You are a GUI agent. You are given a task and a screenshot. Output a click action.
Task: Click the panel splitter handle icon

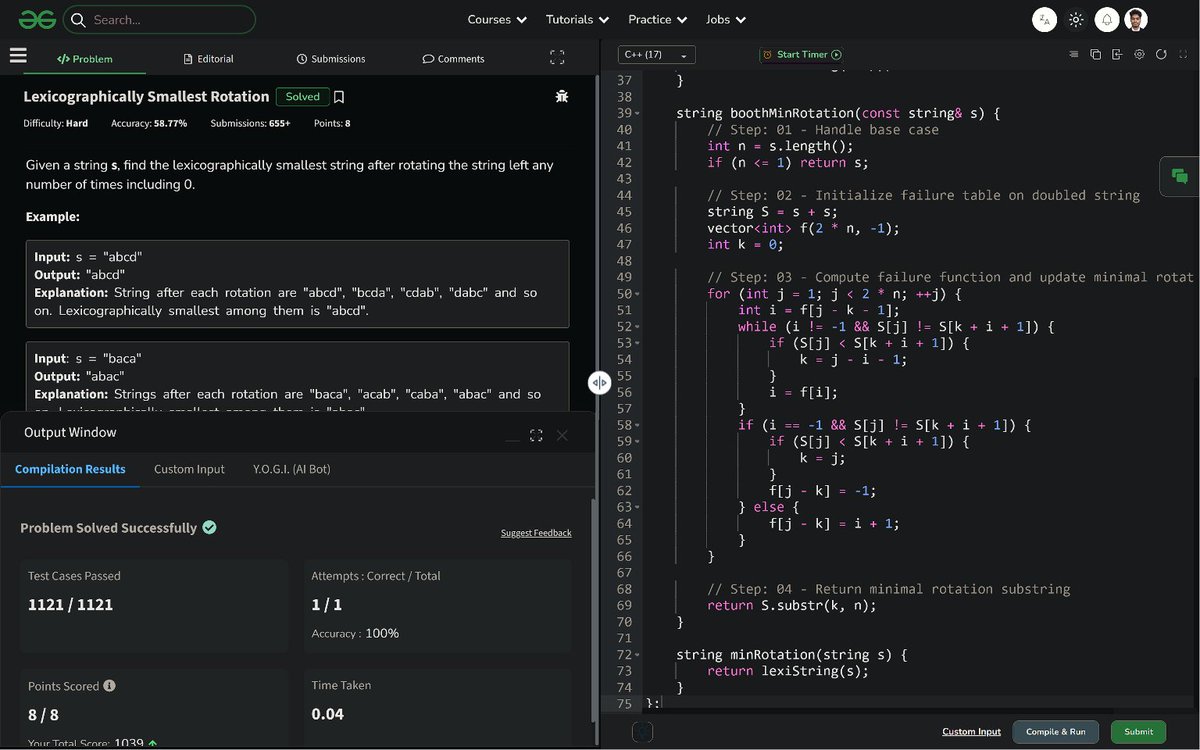pyautogui.click(x=599, y=383)
